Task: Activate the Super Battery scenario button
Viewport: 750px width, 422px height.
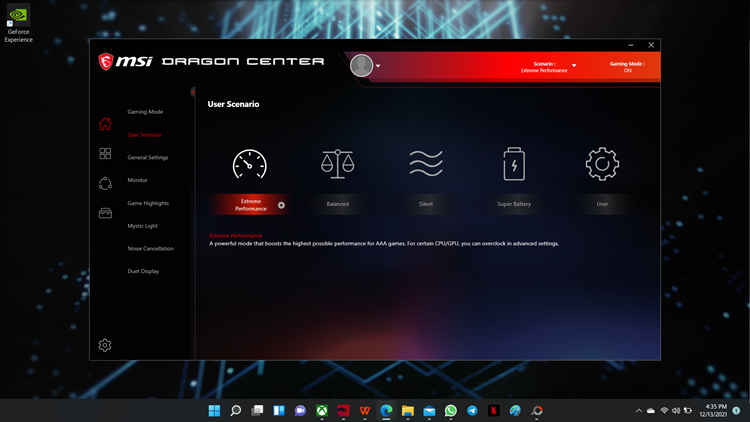Action: tap(514, 204)
